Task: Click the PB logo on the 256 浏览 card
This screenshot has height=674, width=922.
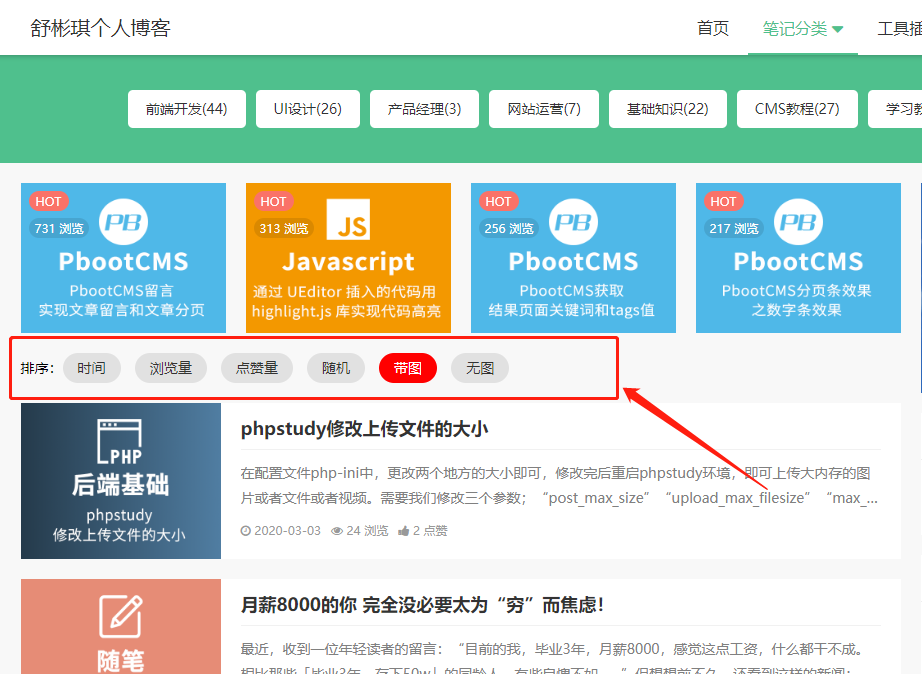Action: point(573,222)
